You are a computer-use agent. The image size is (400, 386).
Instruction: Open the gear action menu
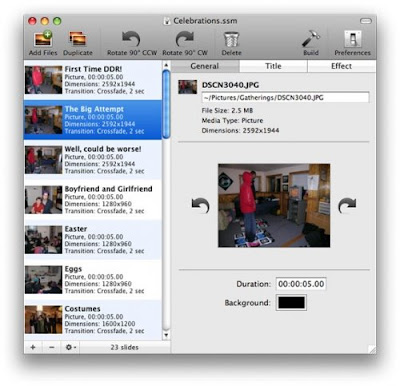[70, 347]
